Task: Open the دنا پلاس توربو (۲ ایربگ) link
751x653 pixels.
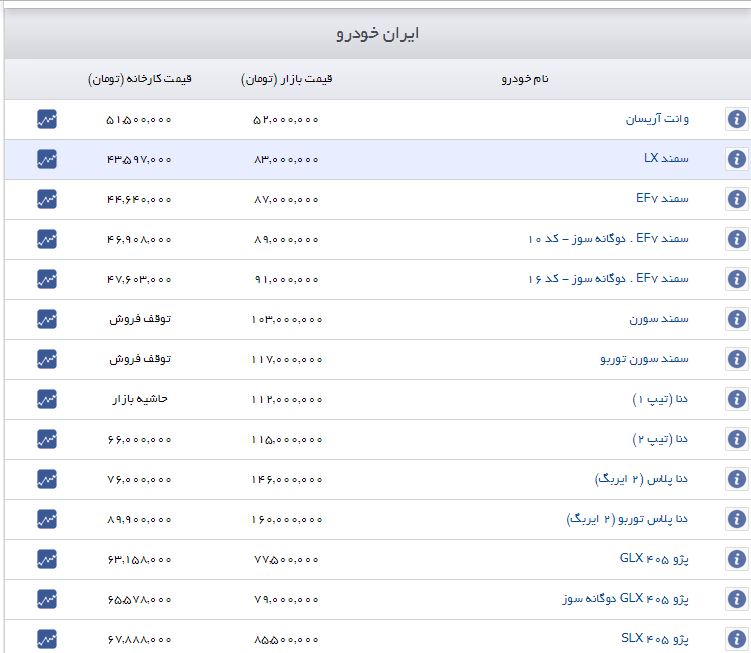Action: [x=627, y=518]
